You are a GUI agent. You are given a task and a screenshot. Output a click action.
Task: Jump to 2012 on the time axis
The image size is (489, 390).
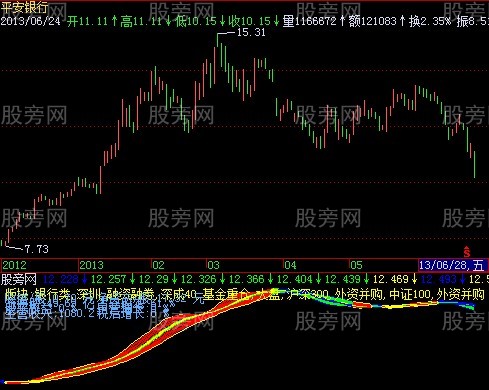[x=14, y=265]
